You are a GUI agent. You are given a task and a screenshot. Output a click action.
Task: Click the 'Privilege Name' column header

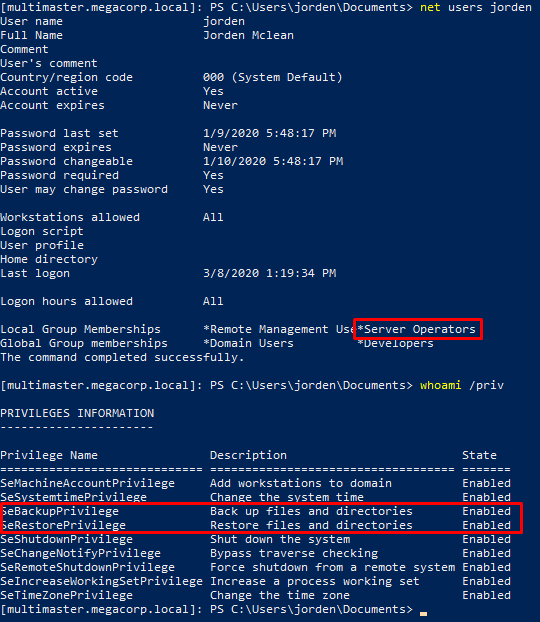coord(49,455)
